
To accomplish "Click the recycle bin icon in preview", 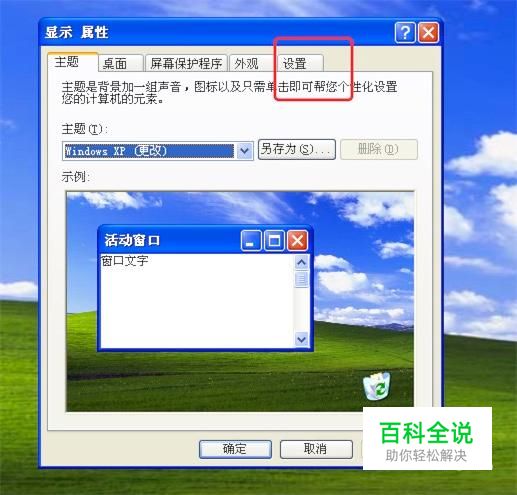I will 377,386.
